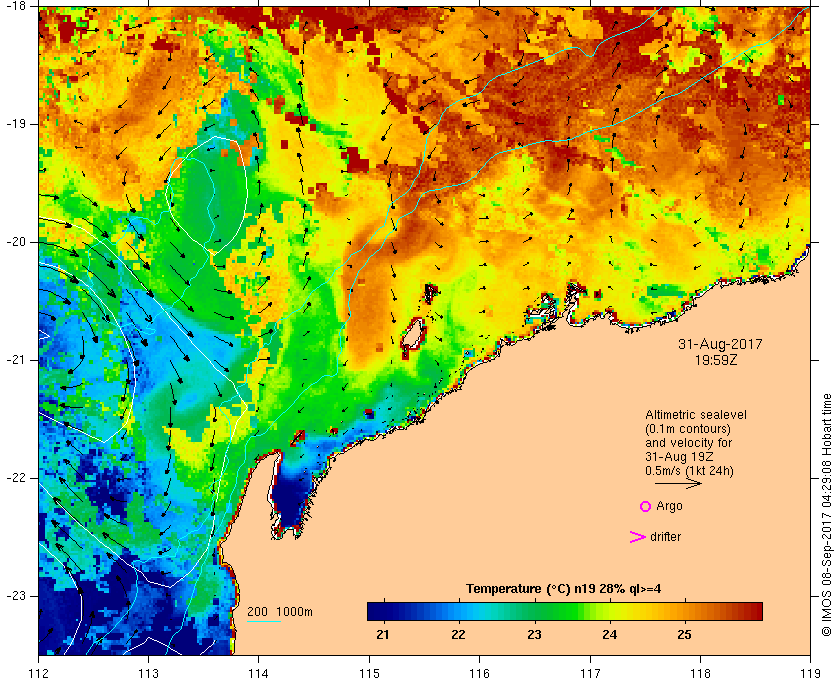Click longitude axis label 118
840x680 pixels.
click(700, 673)
